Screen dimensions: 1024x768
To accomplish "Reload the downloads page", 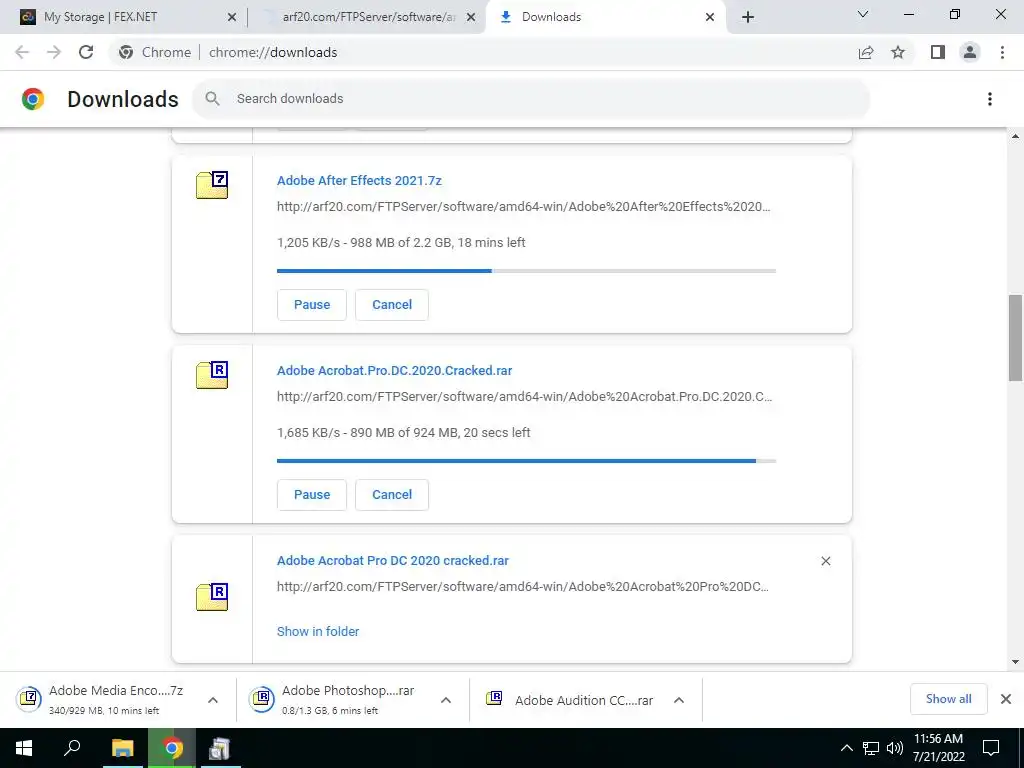I will tap(86, 52).
